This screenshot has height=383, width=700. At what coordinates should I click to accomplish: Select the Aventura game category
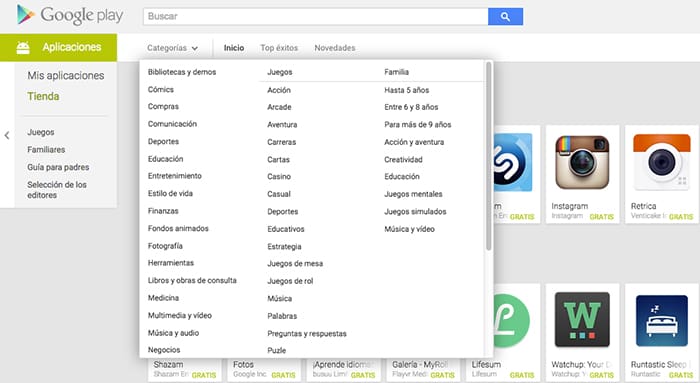click(282, 125)
